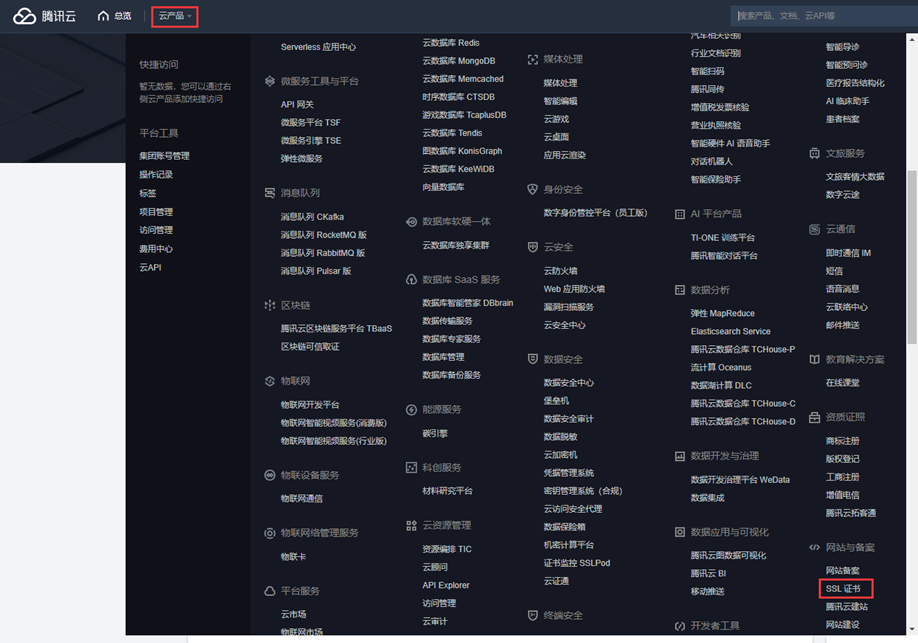Click the 物联设备服务 category icon

click(x=269, y=475)
